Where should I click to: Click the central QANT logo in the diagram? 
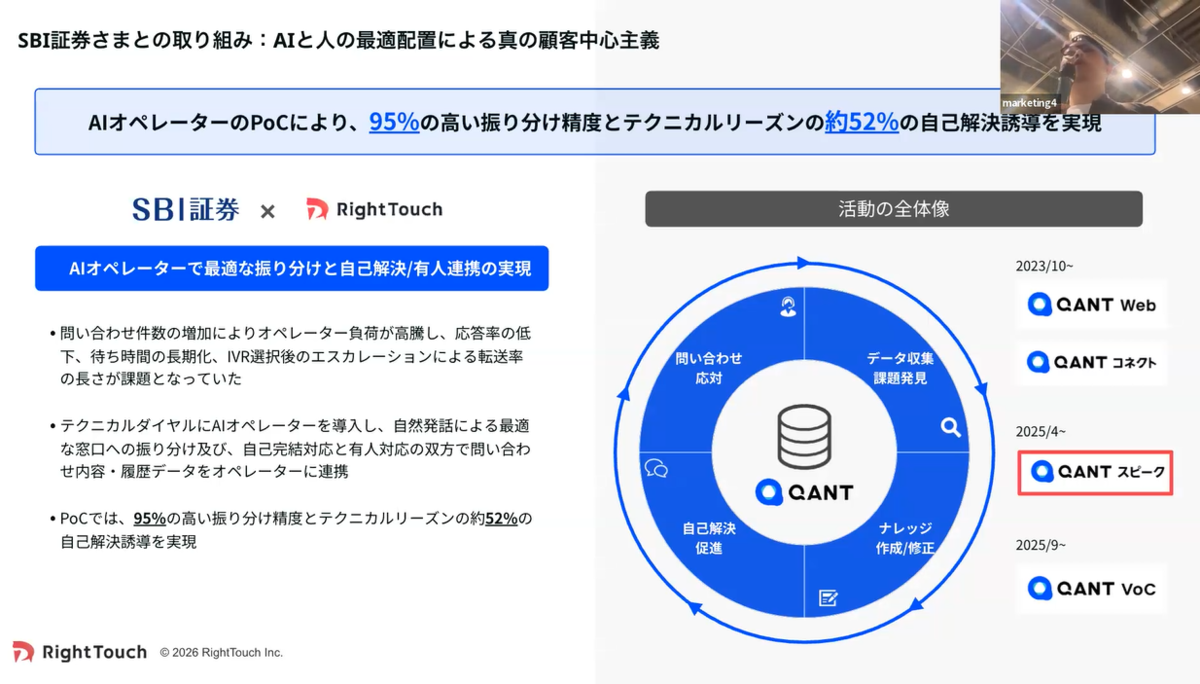click(x=805, y=492)
